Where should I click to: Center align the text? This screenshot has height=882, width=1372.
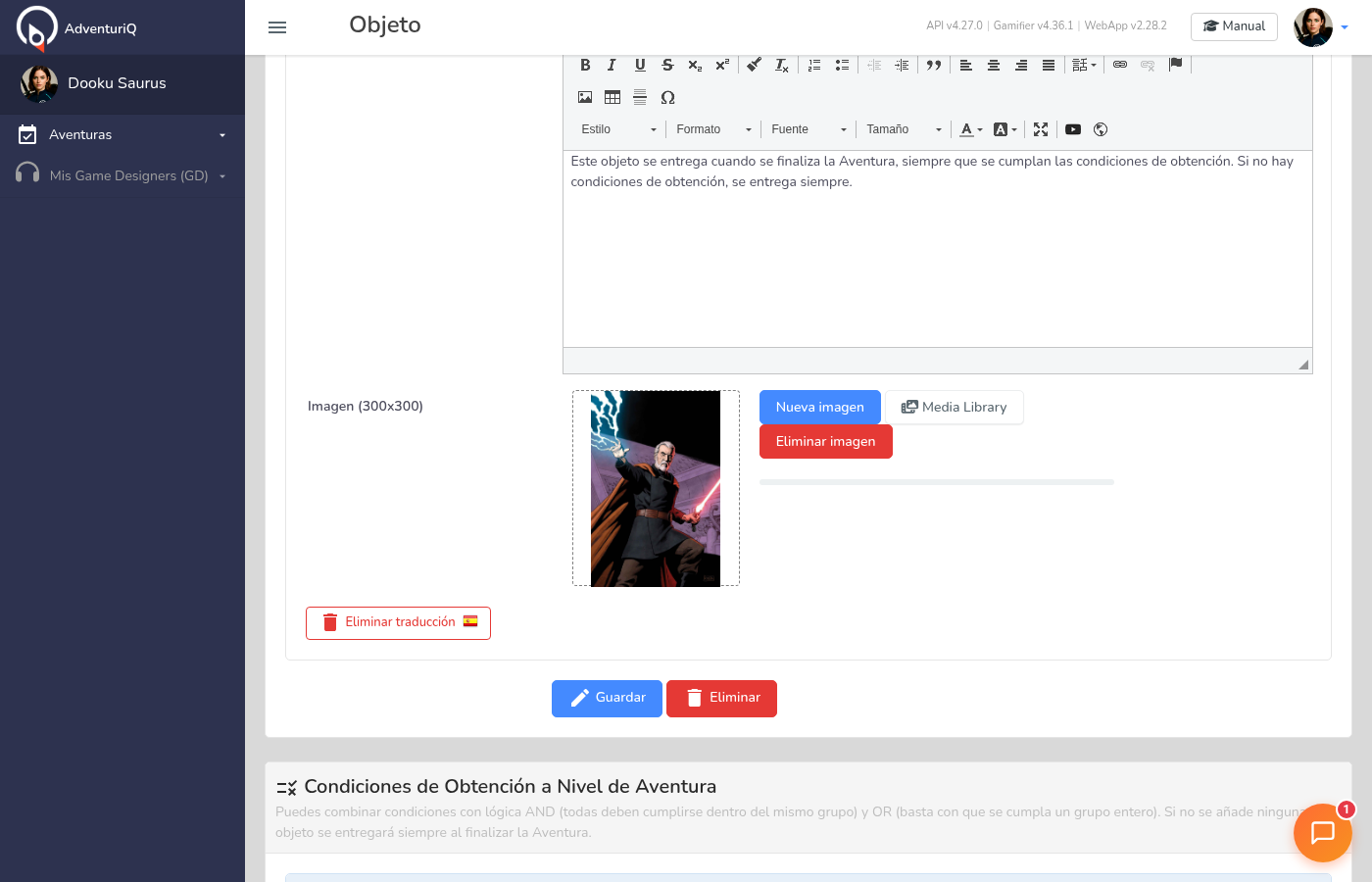994,65
